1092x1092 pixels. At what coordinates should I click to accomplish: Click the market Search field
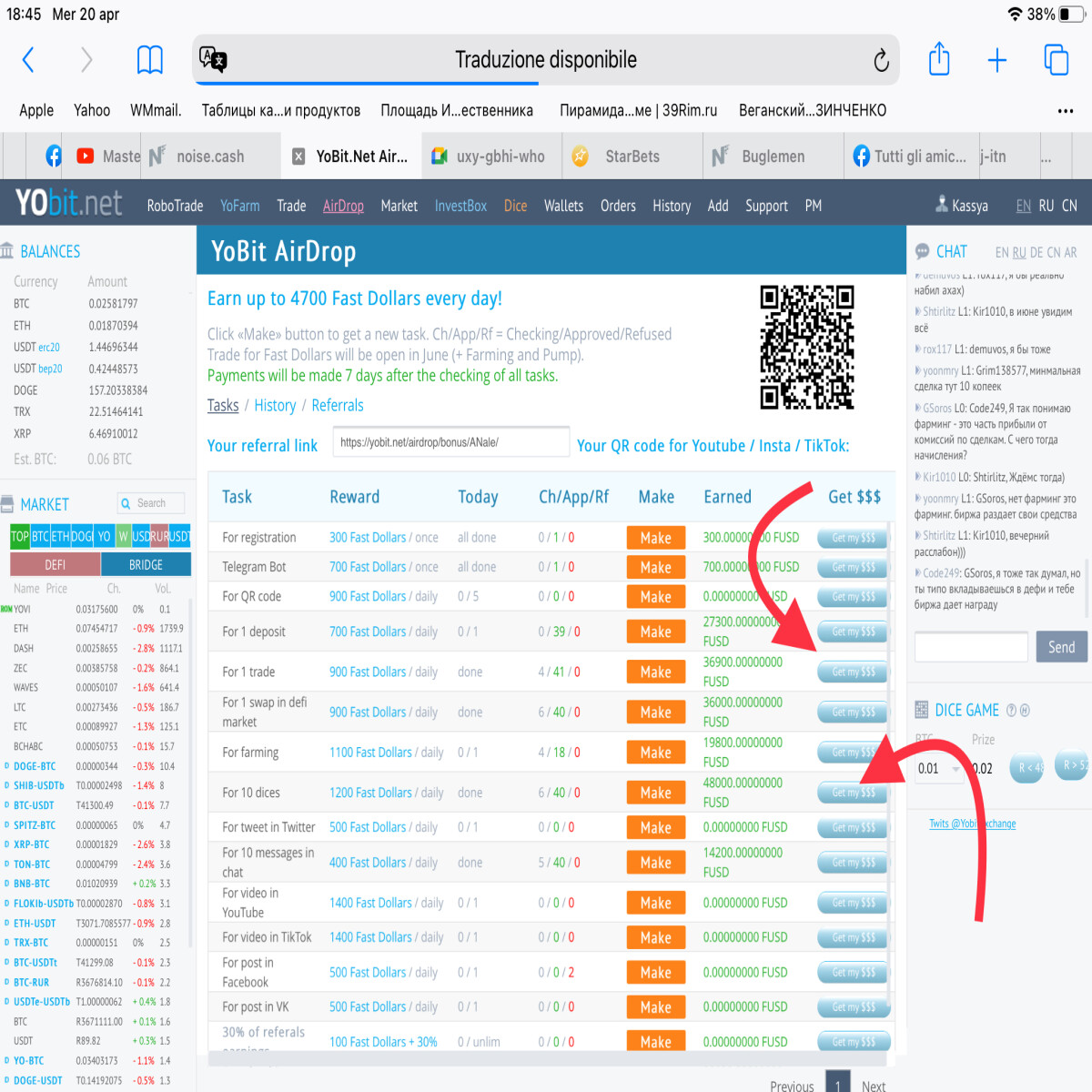(151, 503)
